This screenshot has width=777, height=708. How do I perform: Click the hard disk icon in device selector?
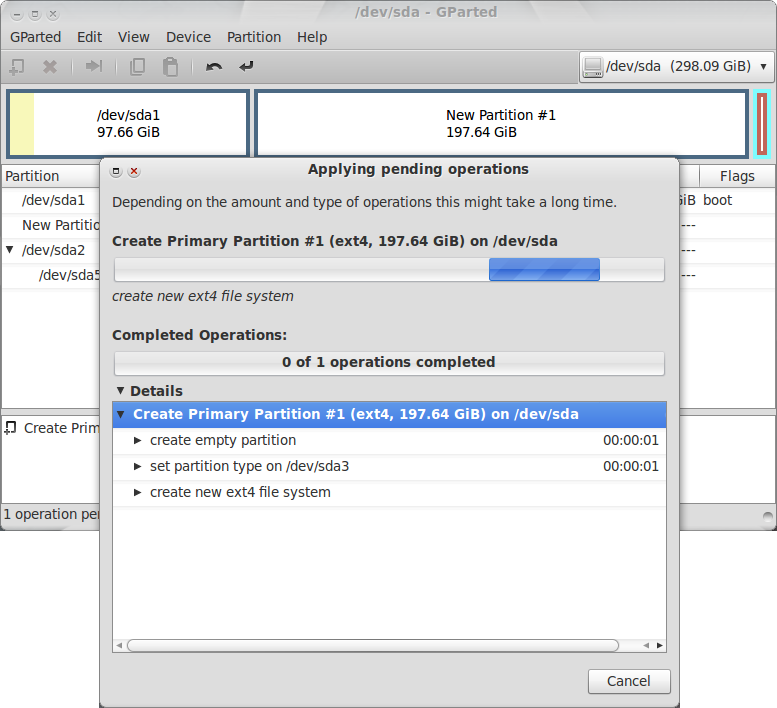pos(593,67)
